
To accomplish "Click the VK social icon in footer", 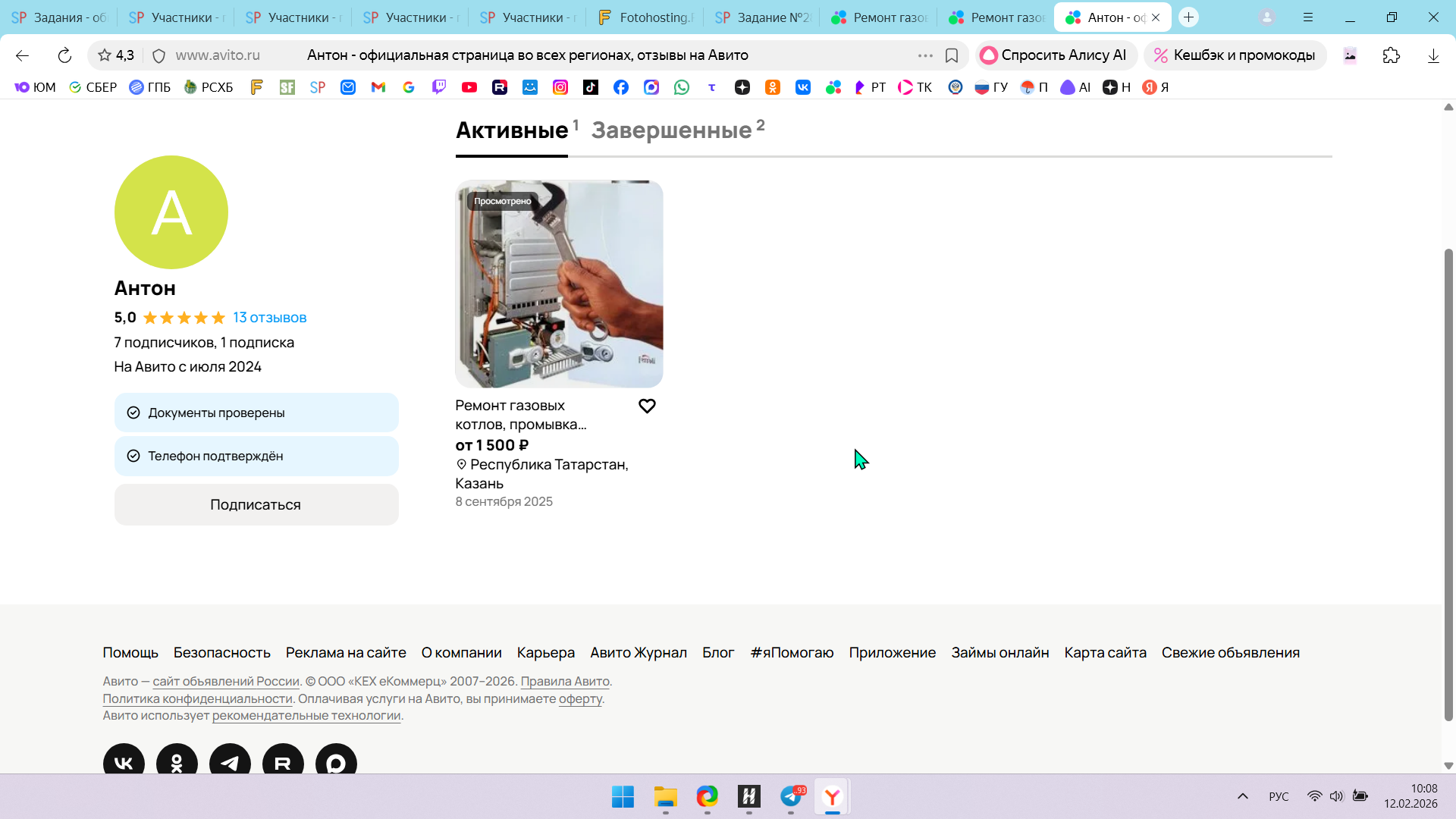I will 124,762.
